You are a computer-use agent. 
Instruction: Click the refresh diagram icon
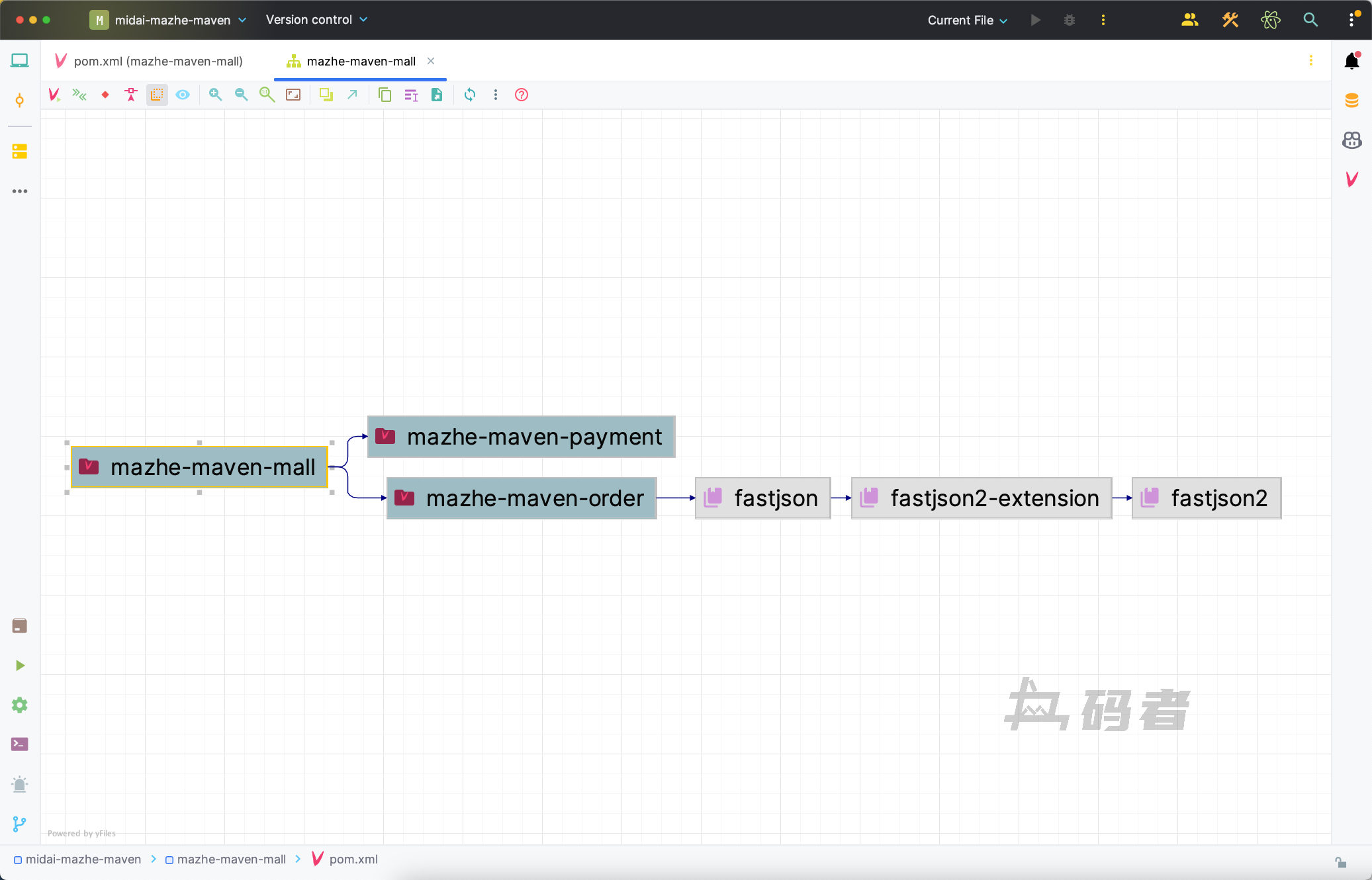[x=470, y=95]
